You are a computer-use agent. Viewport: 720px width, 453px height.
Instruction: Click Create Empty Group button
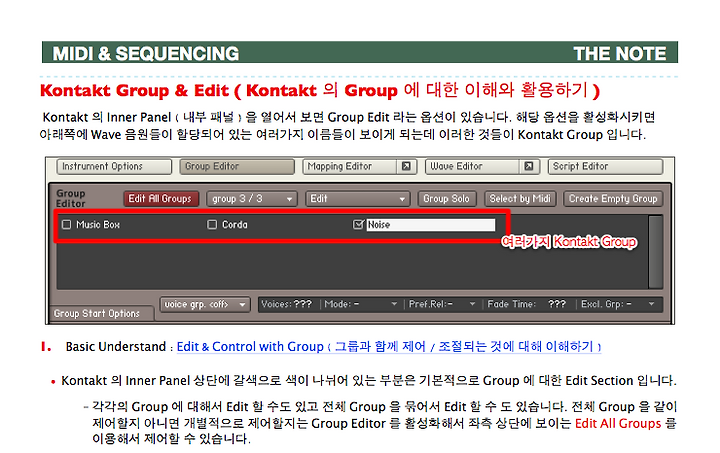[x=613, y=199]
